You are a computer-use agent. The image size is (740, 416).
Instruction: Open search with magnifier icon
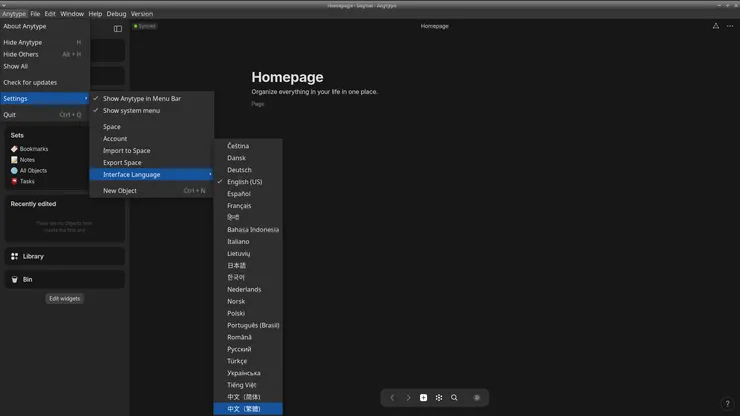pos(454,398)
